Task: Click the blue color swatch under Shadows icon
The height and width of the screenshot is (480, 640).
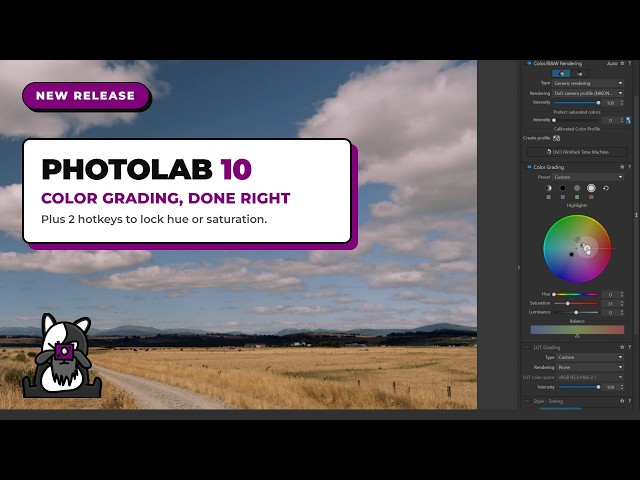Action: (562, 197)
